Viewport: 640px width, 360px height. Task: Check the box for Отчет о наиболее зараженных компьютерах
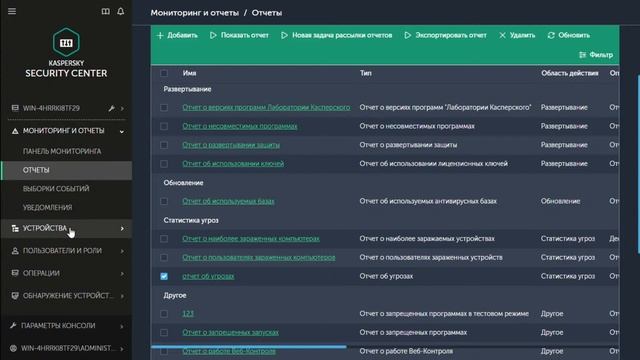click(x=164, y=239)
